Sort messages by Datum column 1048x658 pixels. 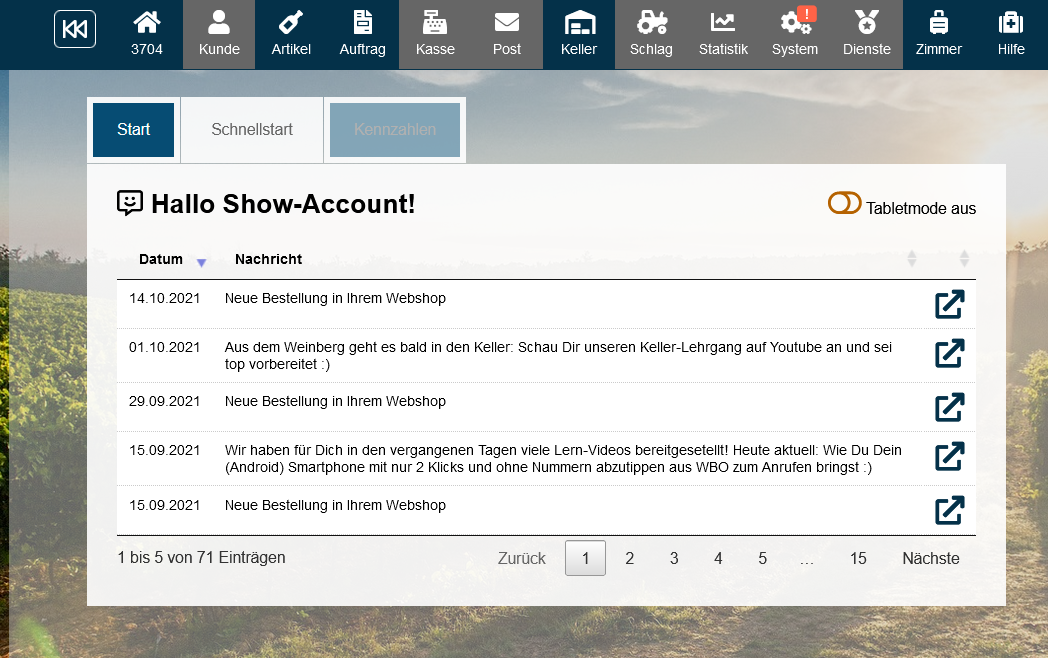(x=161, y=260)
